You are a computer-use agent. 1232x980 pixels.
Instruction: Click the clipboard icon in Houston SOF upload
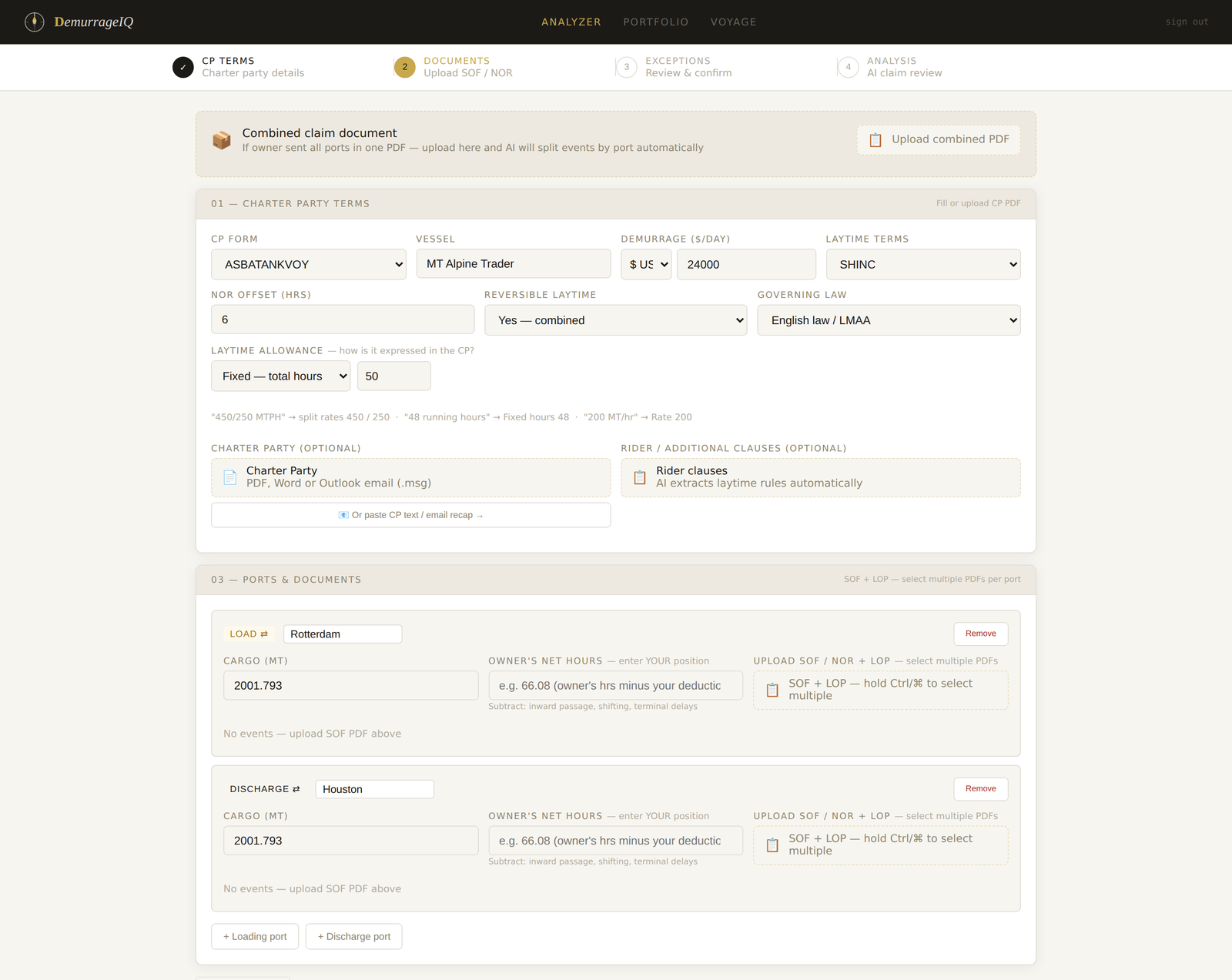[772, 845]
